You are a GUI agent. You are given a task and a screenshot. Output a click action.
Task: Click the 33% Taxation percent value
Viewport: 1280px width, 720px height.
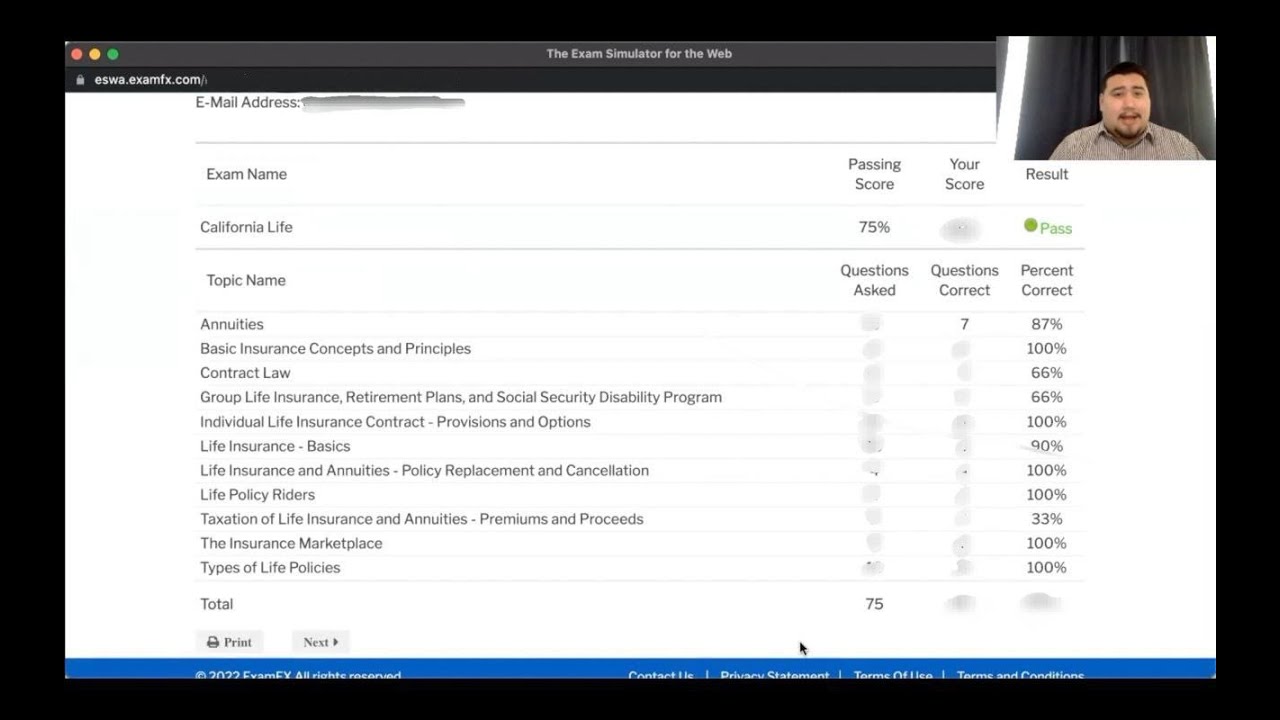click(x=1046, y=519)
